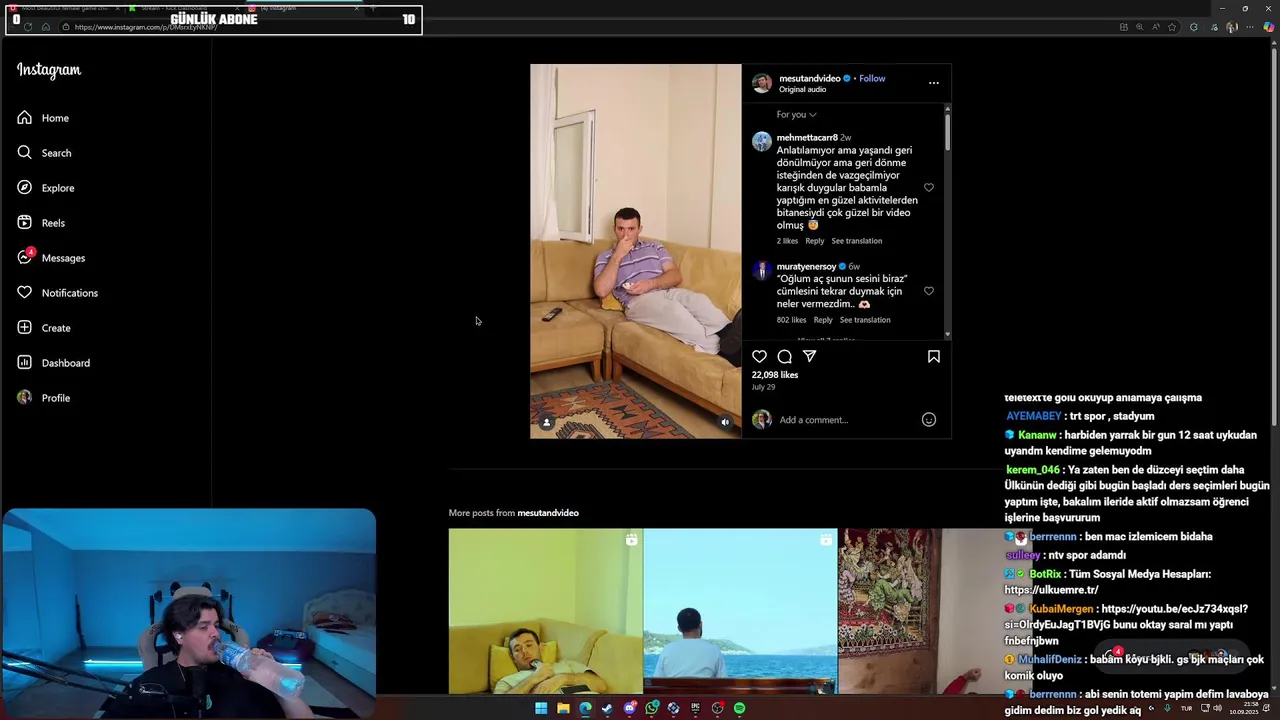Open Spotify from taskbar
Viewport: 1280px width, 720px height.
(739, 708)
